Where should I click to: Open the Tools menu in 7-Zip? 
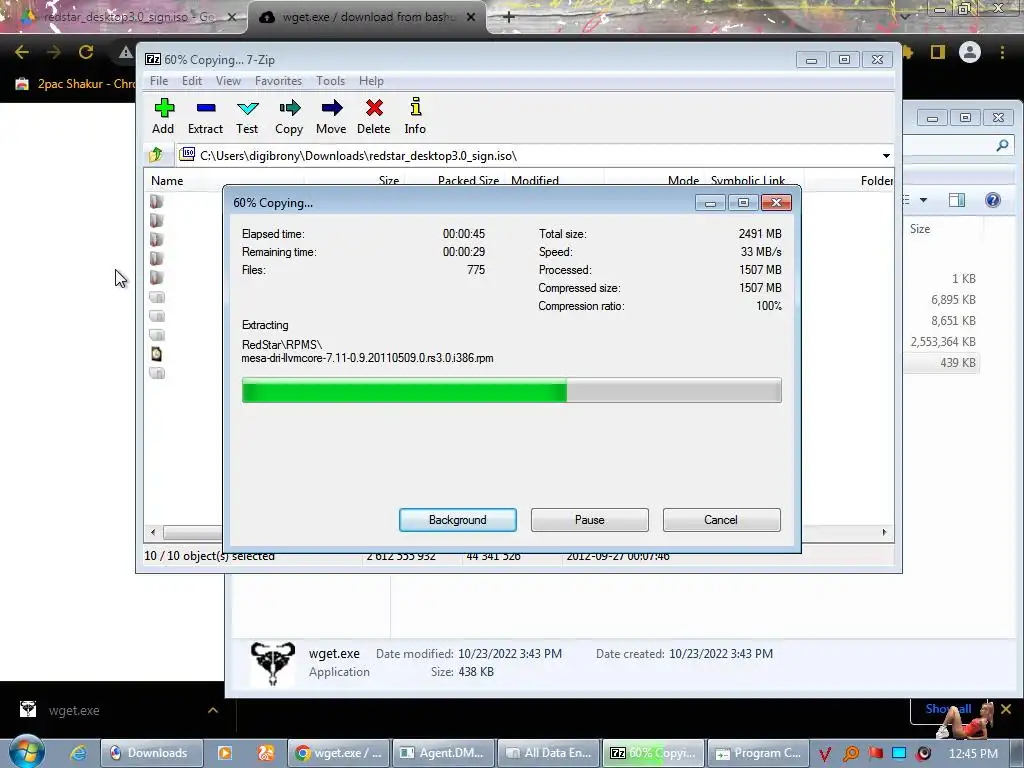point(330,81)
